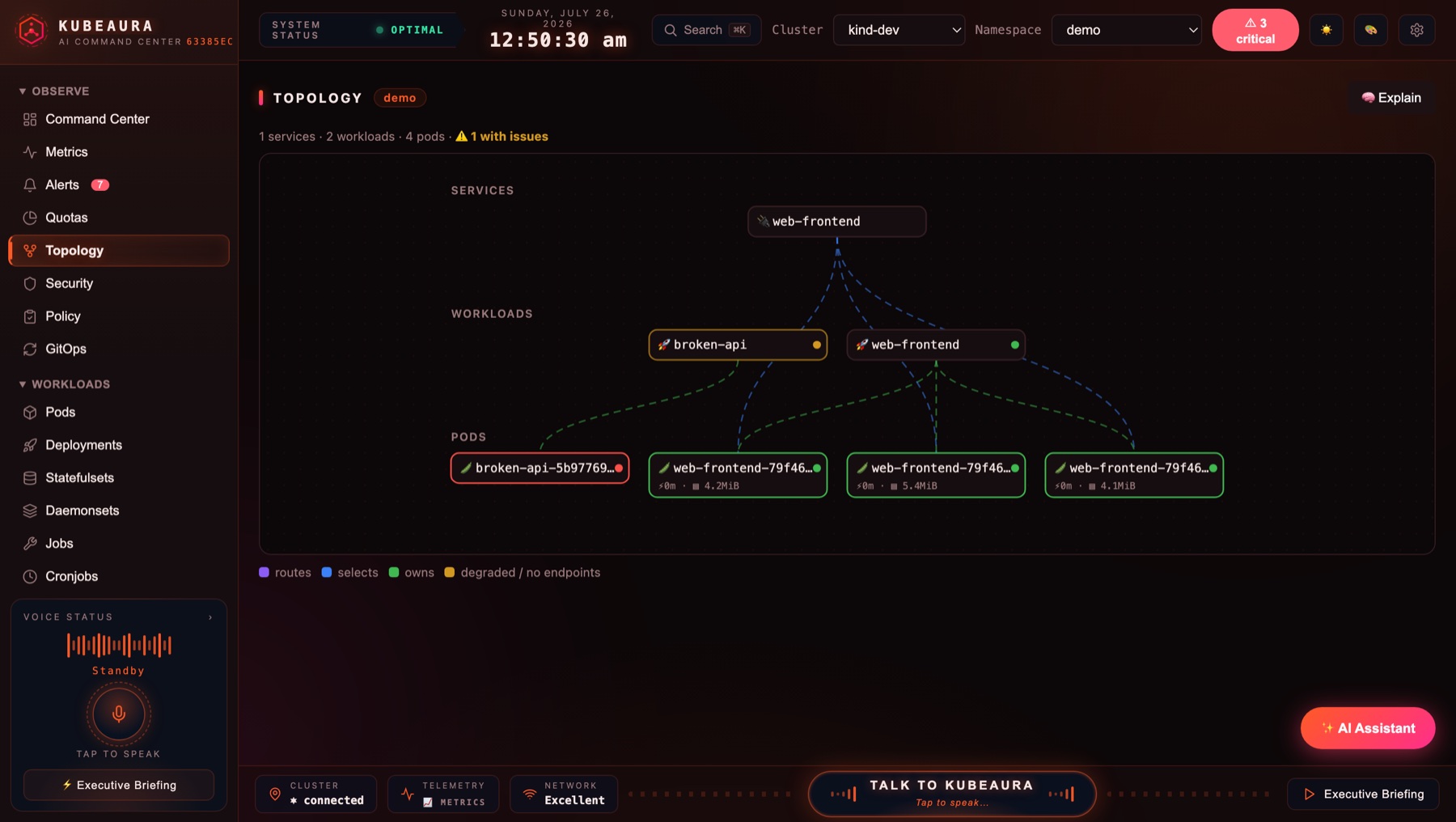This screenshot has width=1456, height=822.
Task: Tap the microphone to speak
Action: tap(119, 714)
